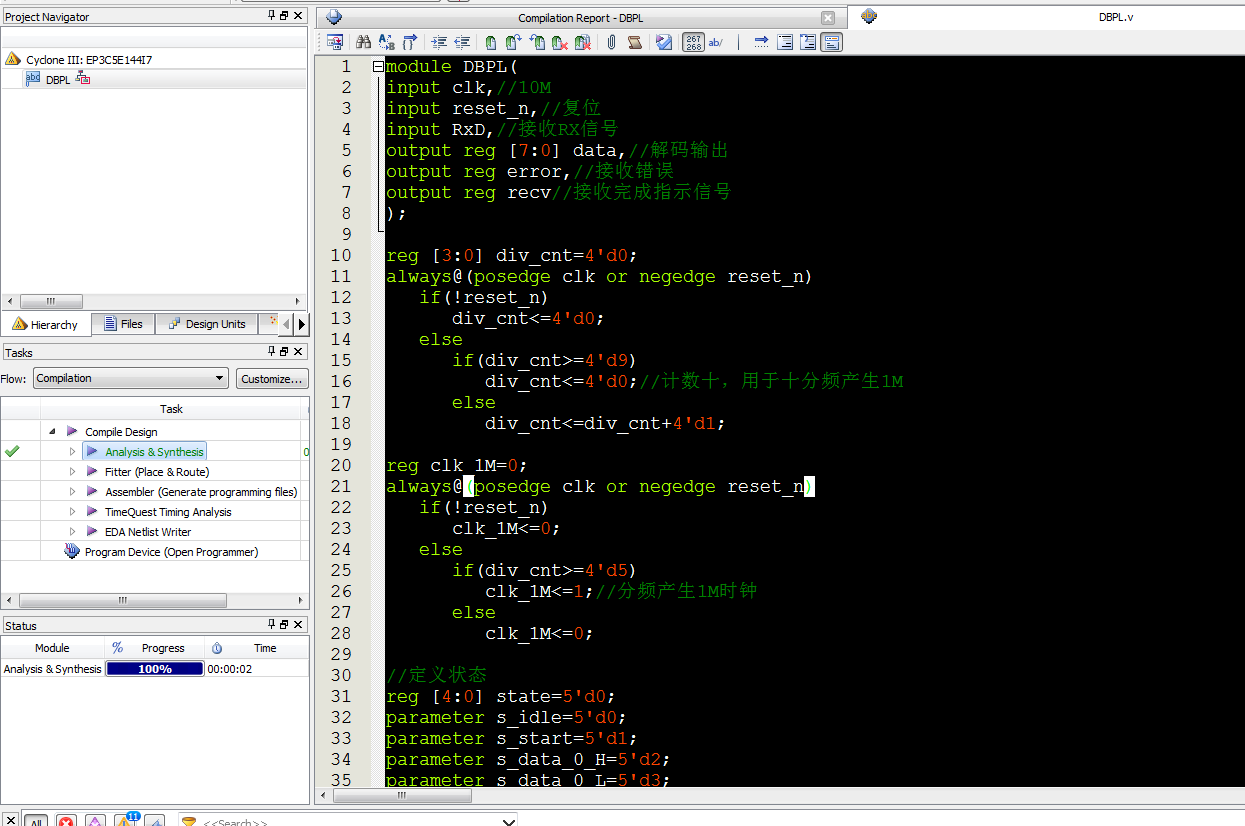Click the scroll-shaped template icon
This screenshot has height=826, width=1245.
[x=634, y=42]
